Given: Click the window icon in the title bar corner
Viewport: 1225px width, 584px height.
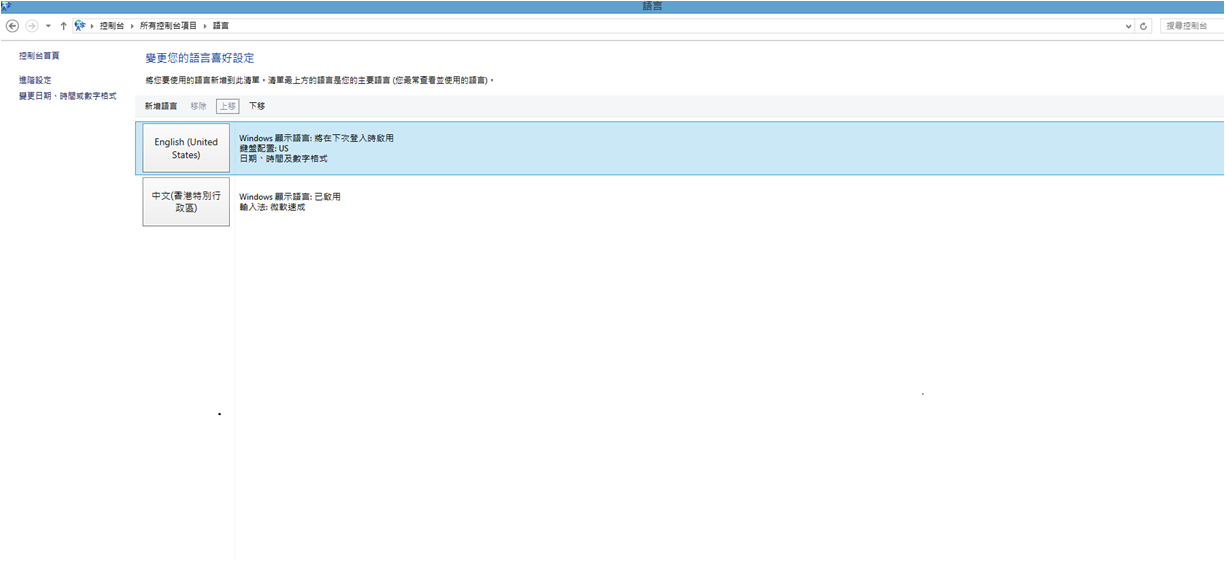Looking at the screenshot, I should [x=6, y=6].
